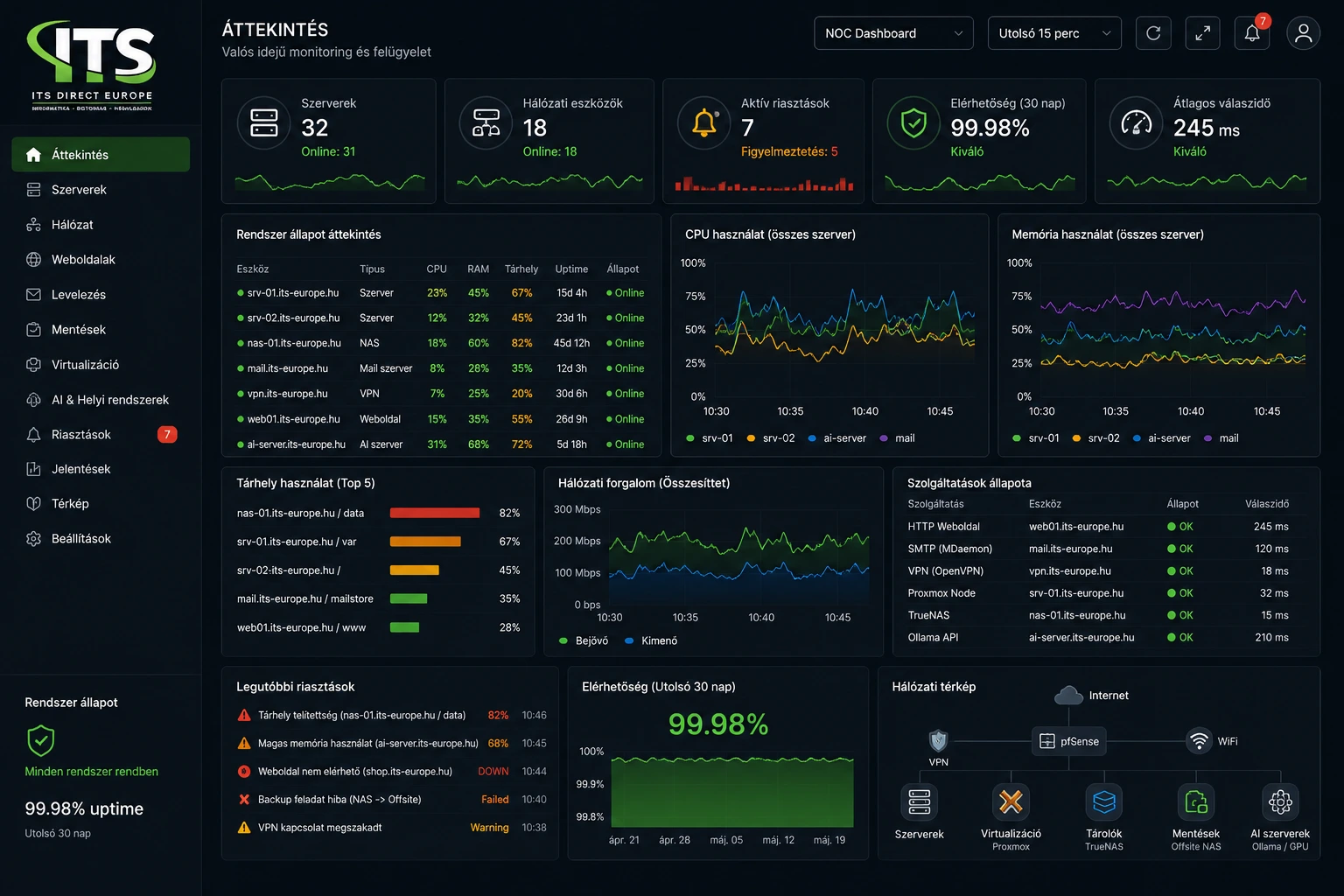Click ITS Direct Europe logo
The image size is (1344, 896).
click(92, 66)
